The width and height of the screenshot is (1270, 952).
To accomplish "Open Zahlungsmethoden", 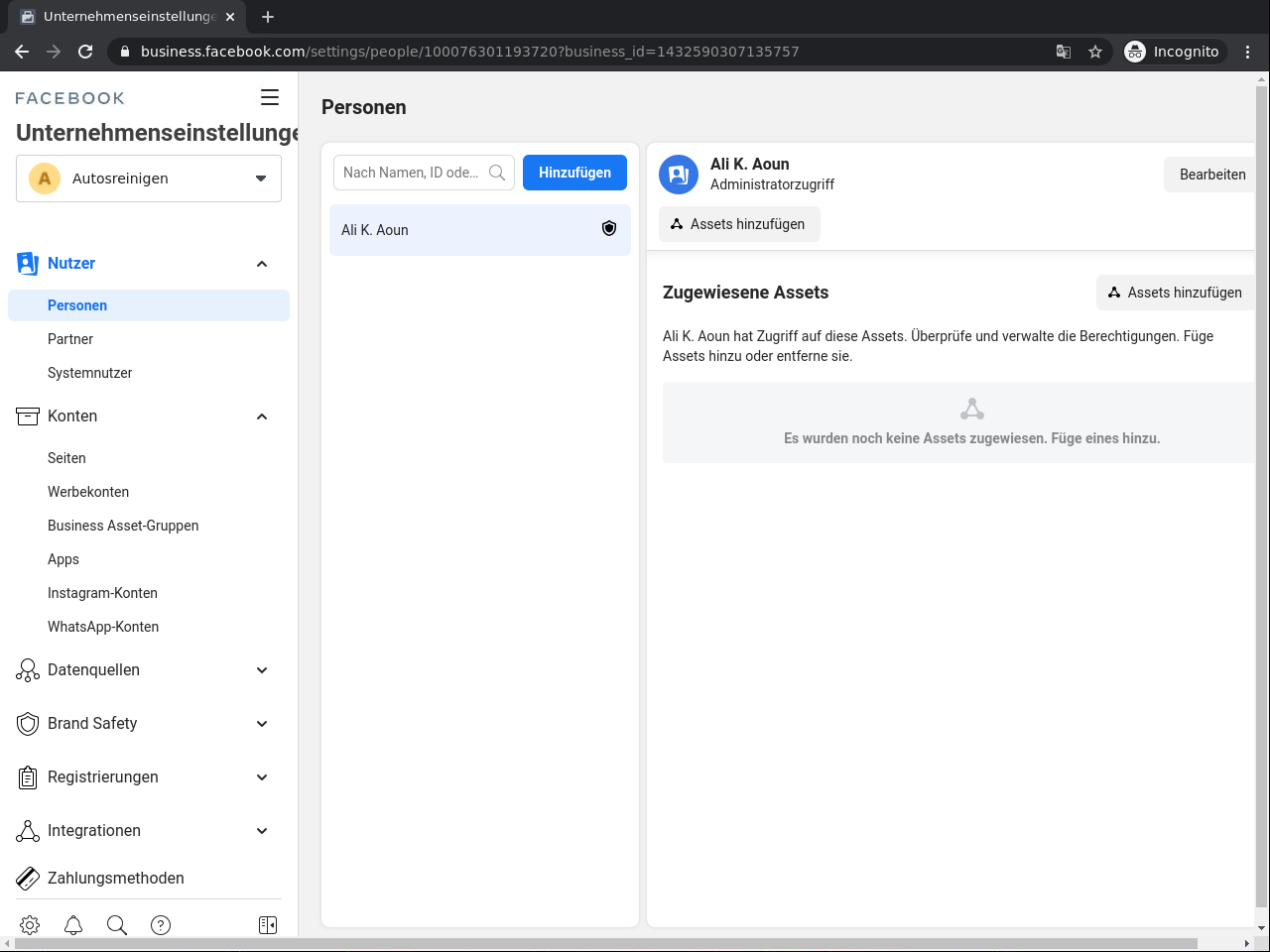I will (116, 878).
